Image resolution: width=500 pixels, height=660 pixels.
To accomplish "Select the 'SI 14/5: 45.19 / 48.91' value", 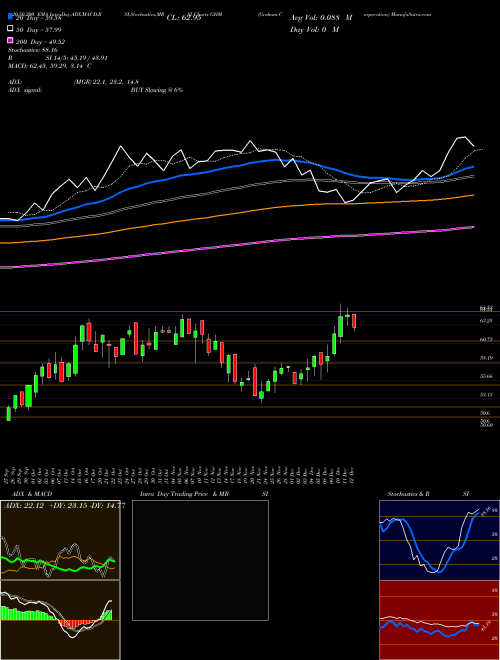I will [75, 58].
